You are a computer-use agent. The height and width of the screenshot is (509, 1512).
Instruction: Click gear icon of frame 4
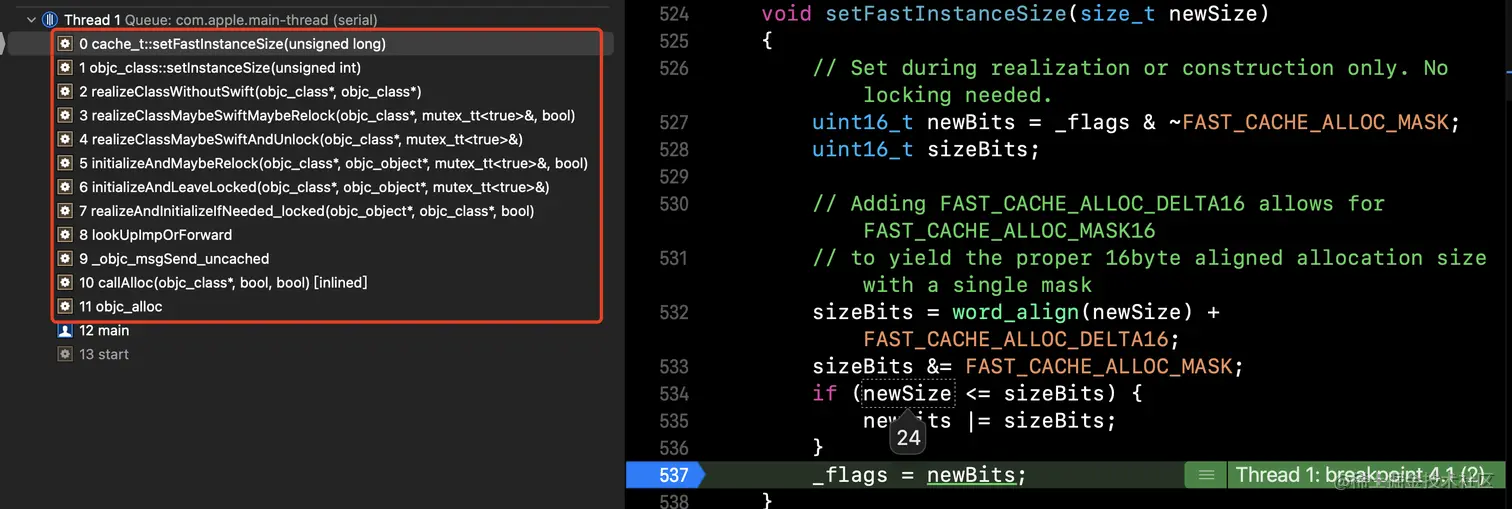pos(65,139)
